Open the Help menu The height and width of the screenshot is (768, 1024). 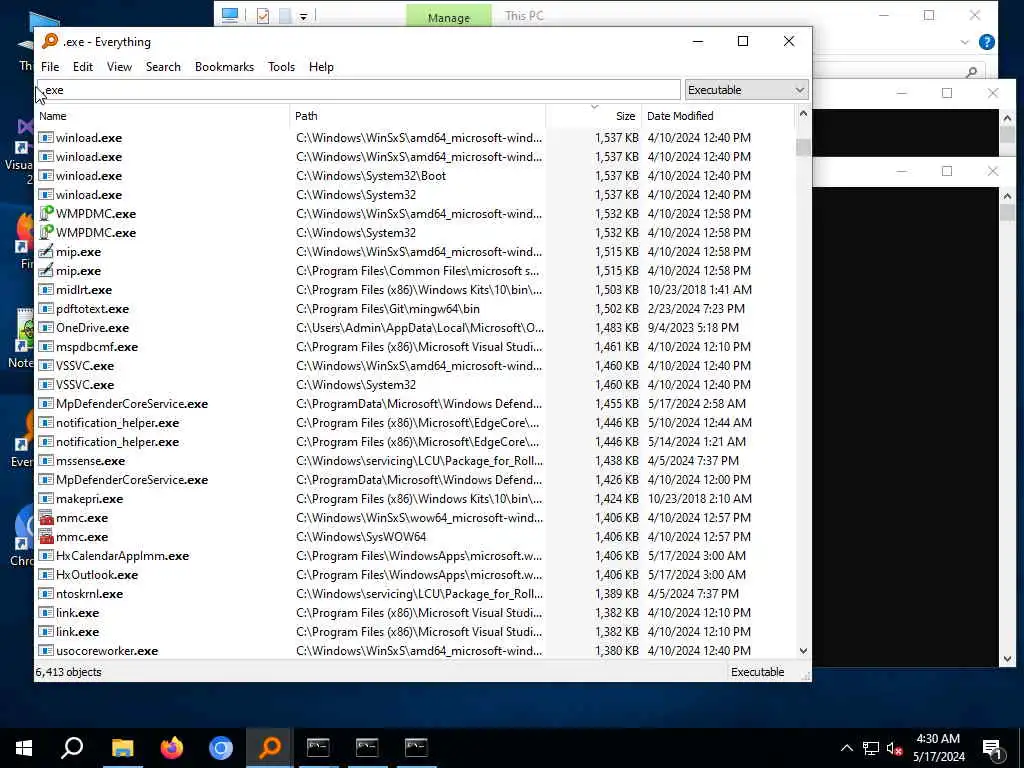point(321,67)
